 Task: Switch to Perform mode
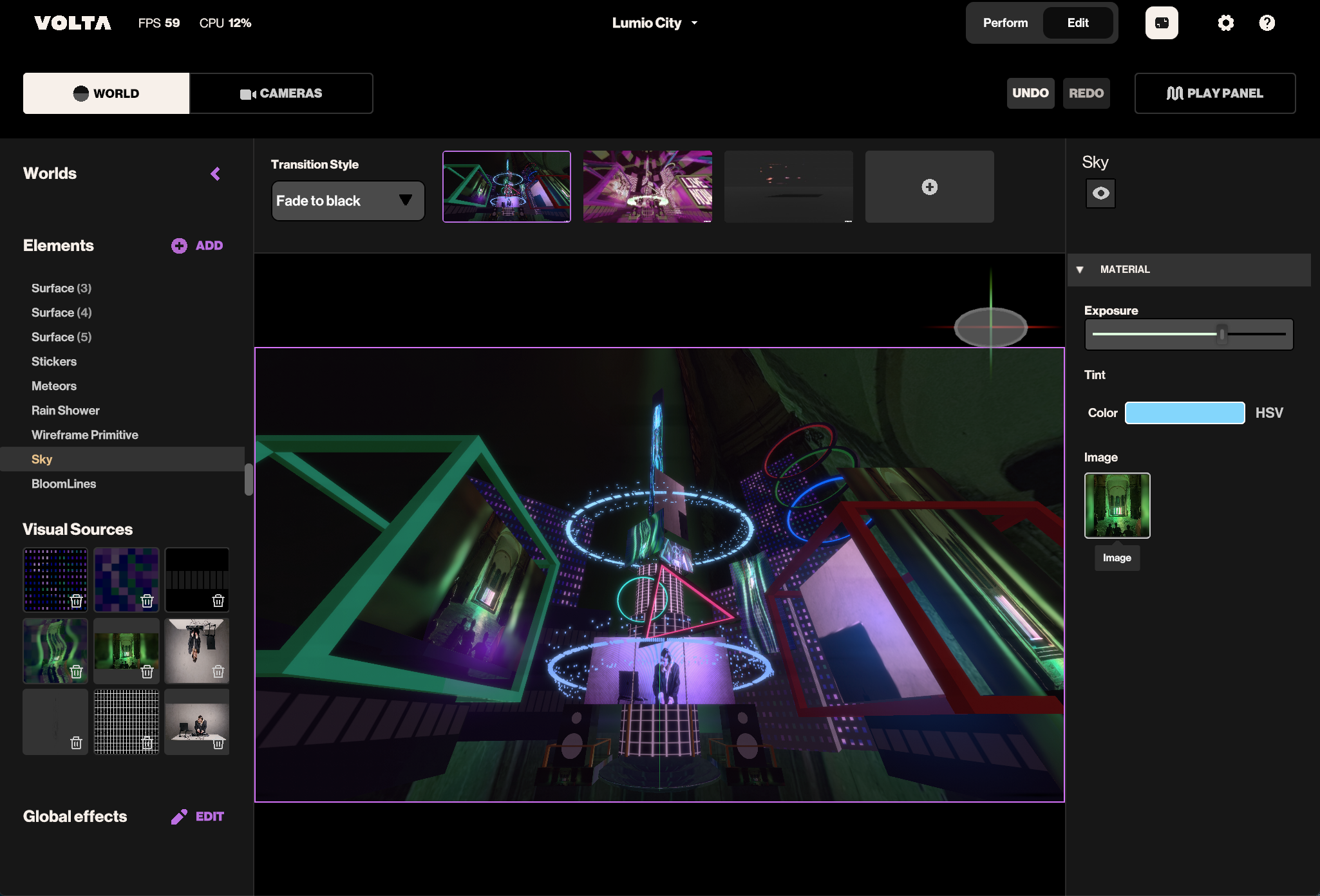1005,23
